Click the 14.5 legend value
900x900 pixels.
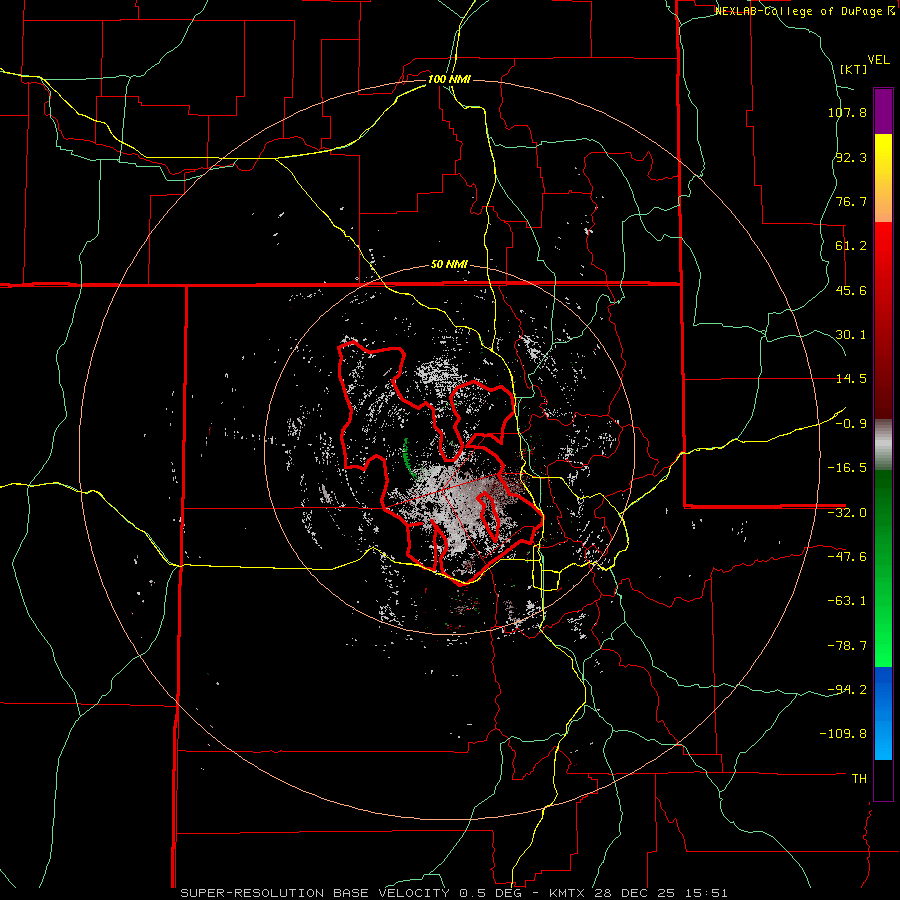[851, 379]
